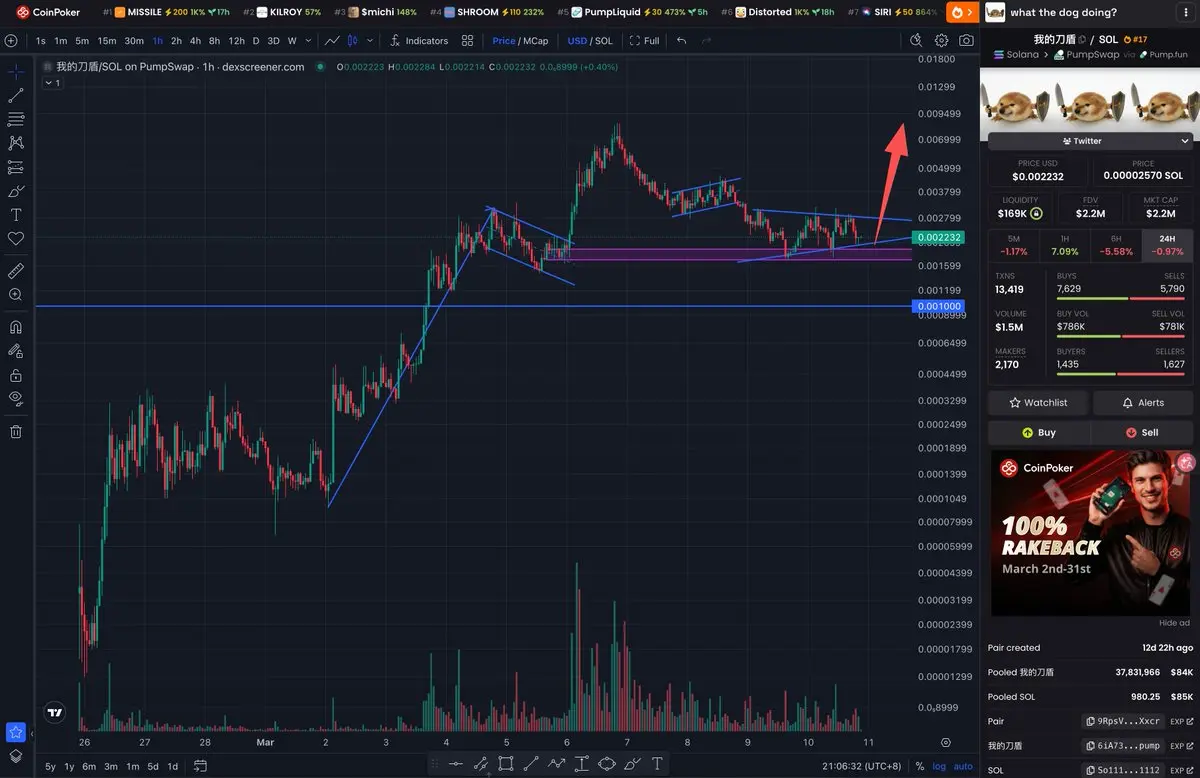Select the ruler measure tool
This screenshot has width=1200, height=778.
click(x=16, y=271)
